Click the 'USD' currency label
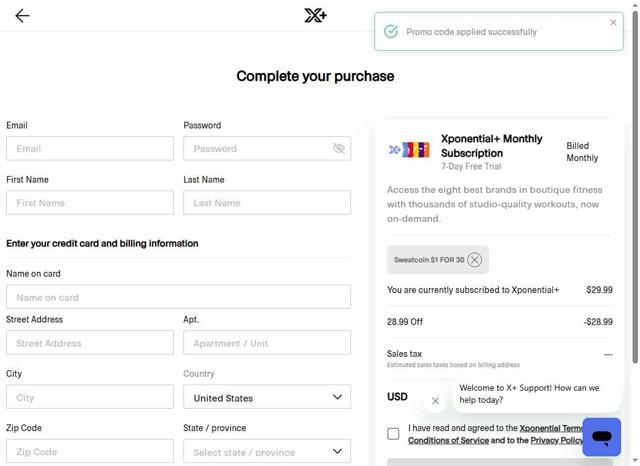The height and width of the screenshot is (466, 640). click(397, 397)
